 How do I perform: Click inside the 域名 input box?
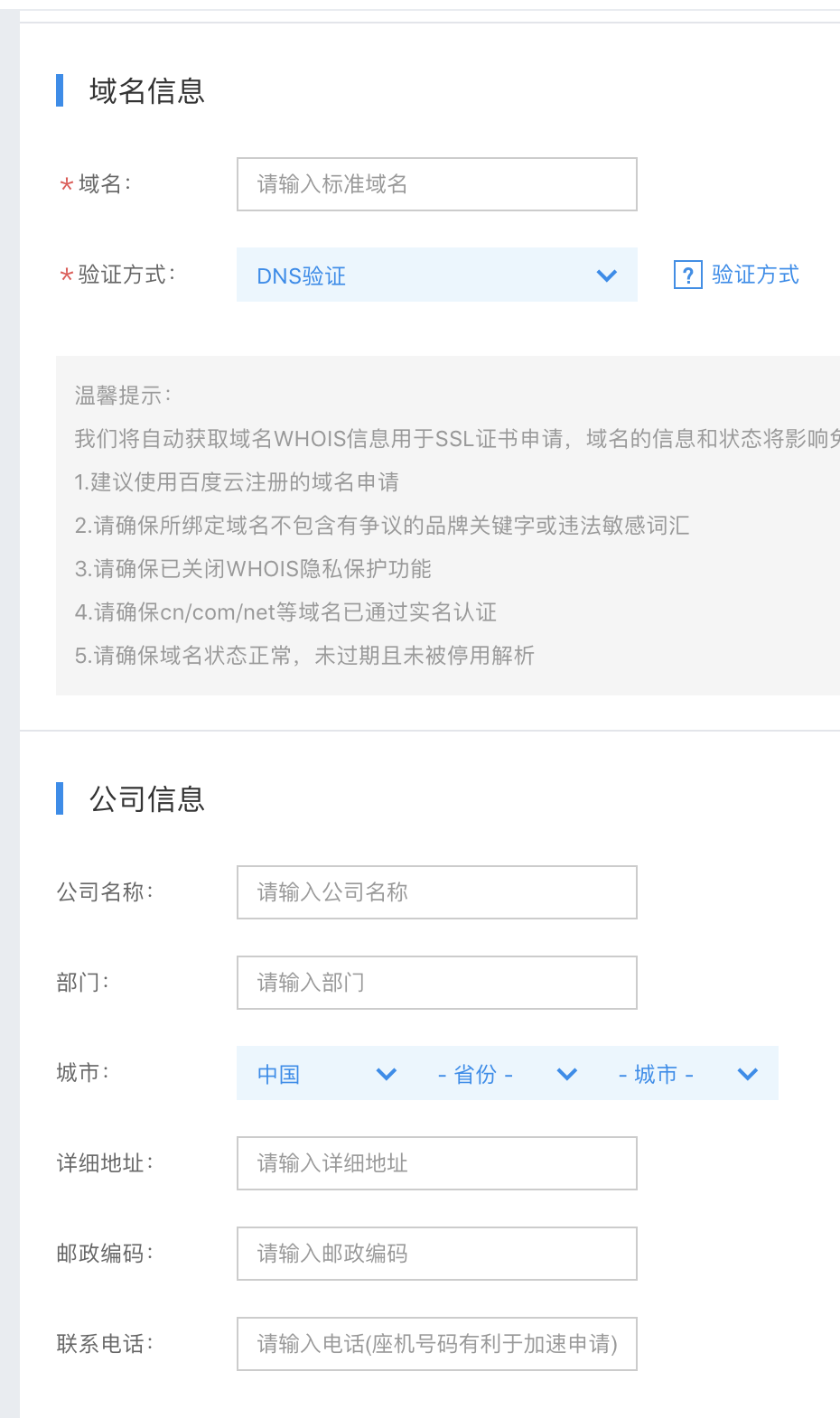tap(436, 184)
